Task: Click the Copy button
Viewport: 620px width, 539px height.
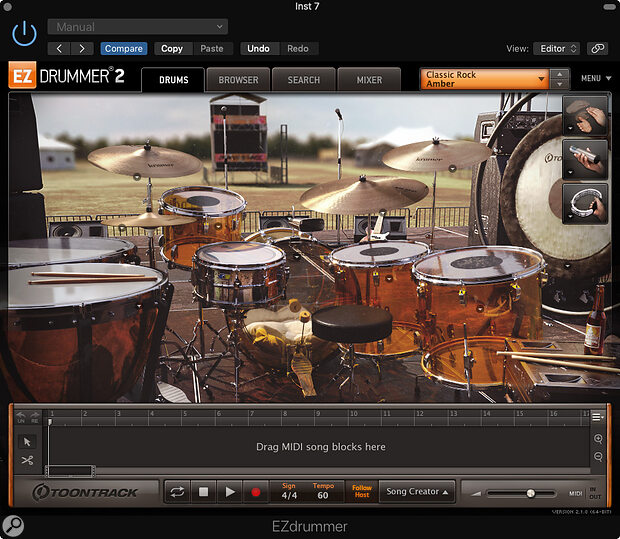Action: click(172, 49)
